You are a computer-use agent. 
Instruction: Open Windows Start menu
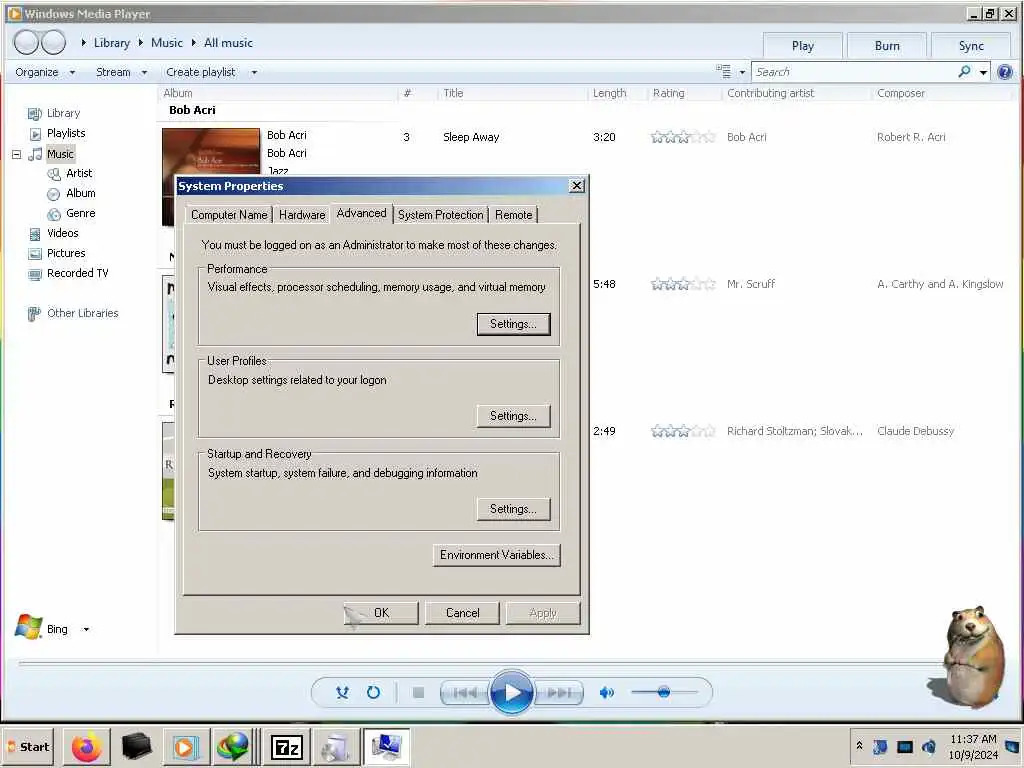tap(28, 747)
